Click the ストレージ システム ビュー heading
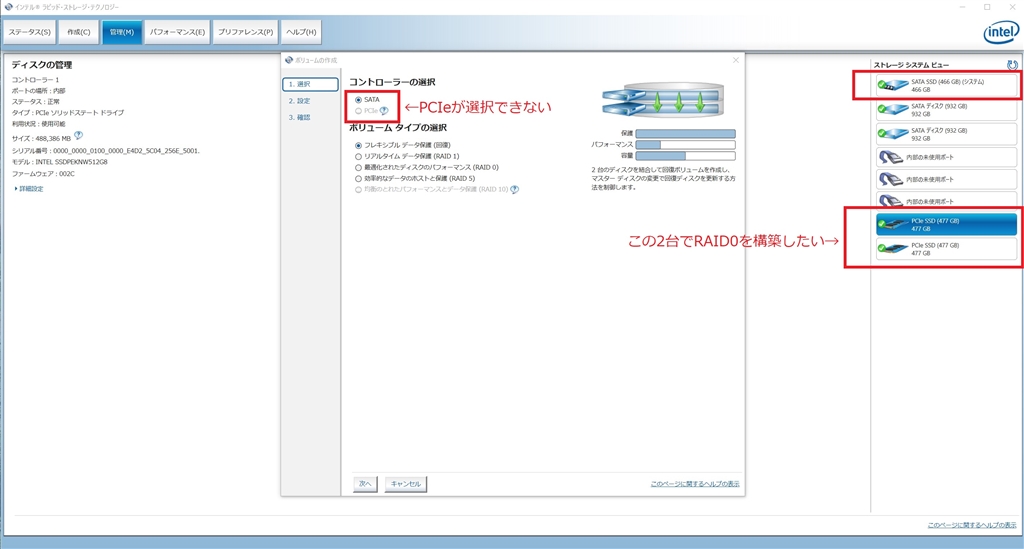1024x549 pixels. (912, 65)
